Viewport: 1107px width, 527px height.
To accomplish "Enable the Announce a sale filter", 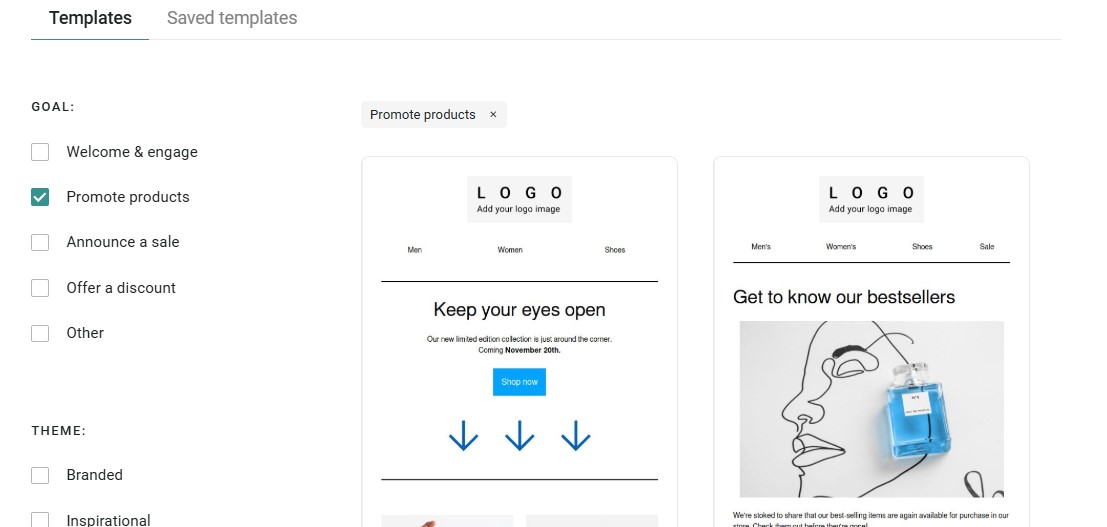I will [40, 242].
